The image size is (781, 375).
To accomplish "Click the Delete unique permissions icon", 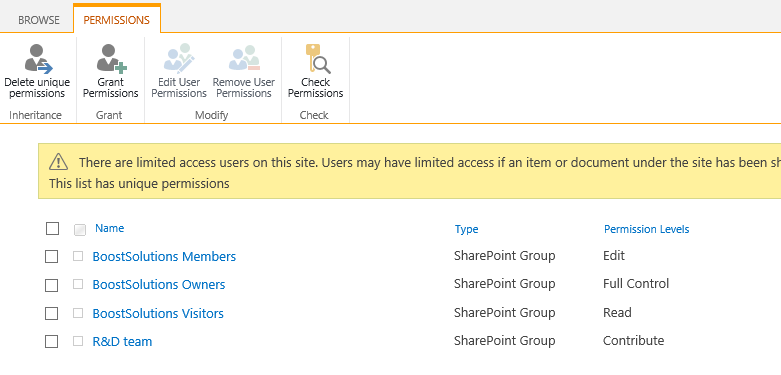I will coord(38,59).
